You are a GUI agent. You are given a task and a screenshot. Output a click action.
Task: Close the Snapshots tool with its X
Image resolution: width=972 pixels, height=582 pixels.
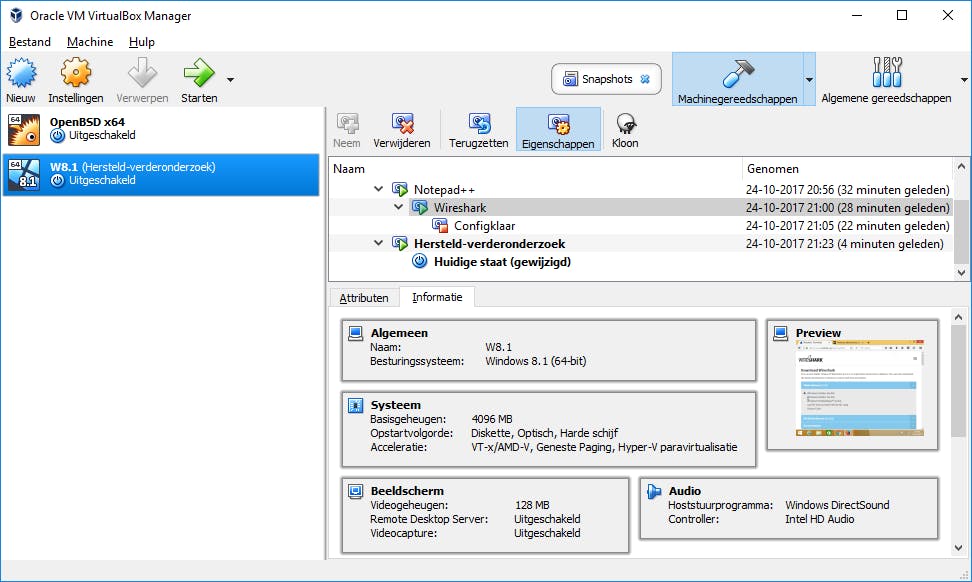pyautogui.click(x=645, y=79)
